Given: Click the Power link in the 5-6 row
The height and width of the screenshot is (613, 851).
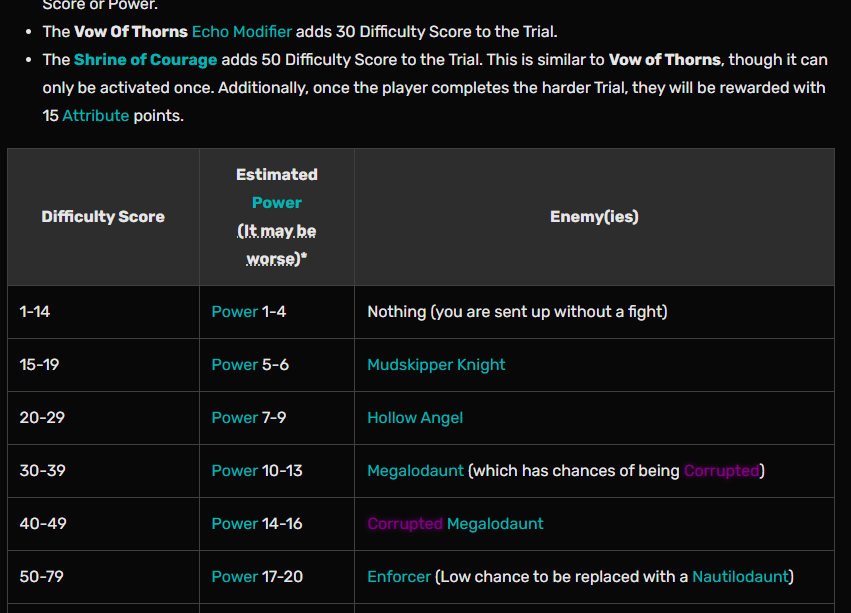Looking at the screenshot, I should pos(234,365).
